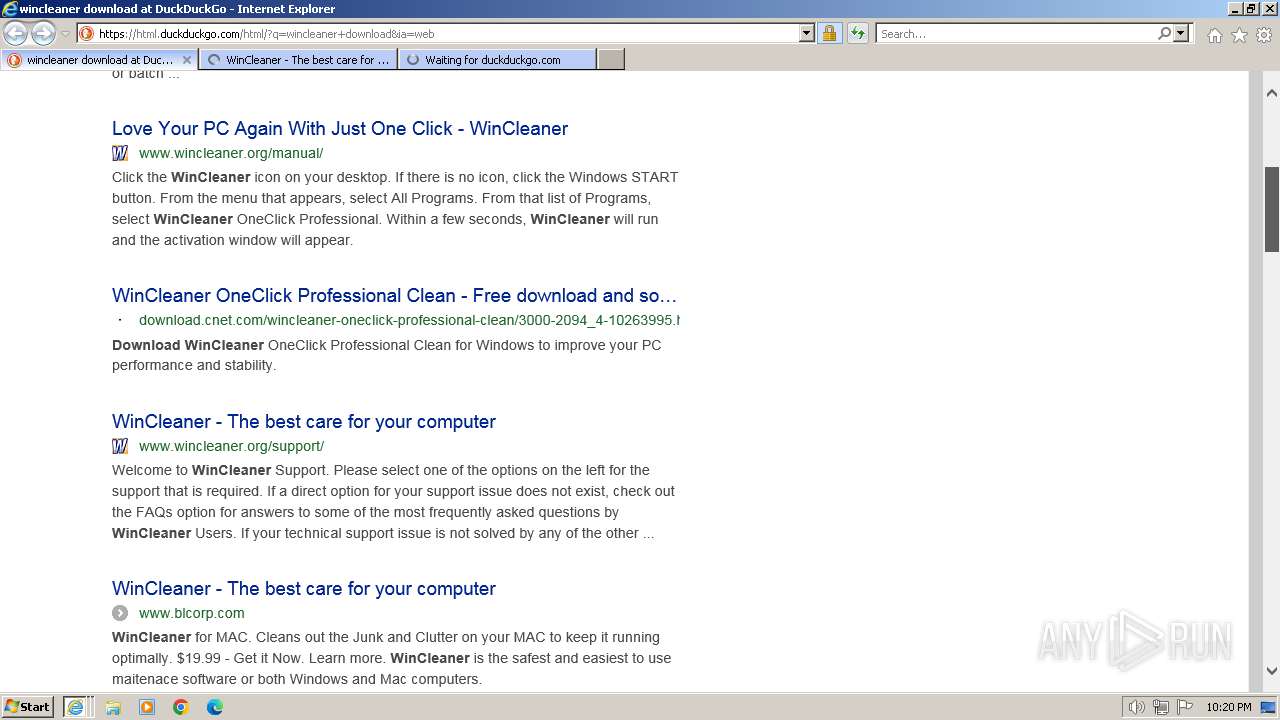Click the gray arrow favicon beside blcorp.com
Screen dimensions: 1280x720
pos(120,613)
